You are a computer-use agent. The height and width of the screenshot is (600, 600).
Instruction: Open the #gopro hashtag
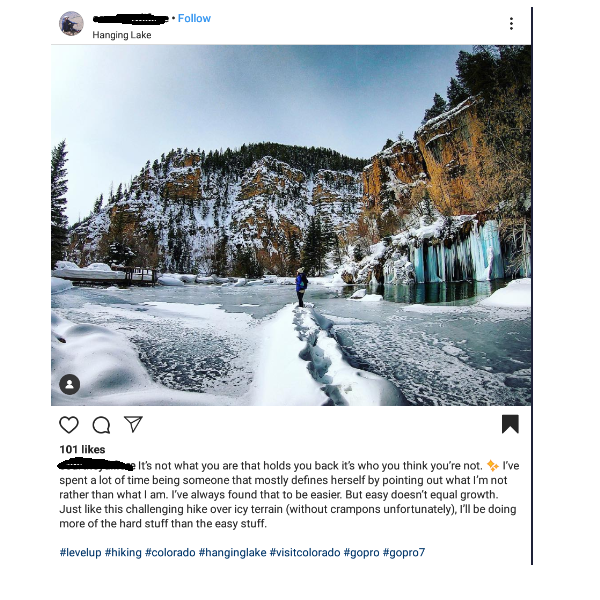tap(362, 553)
